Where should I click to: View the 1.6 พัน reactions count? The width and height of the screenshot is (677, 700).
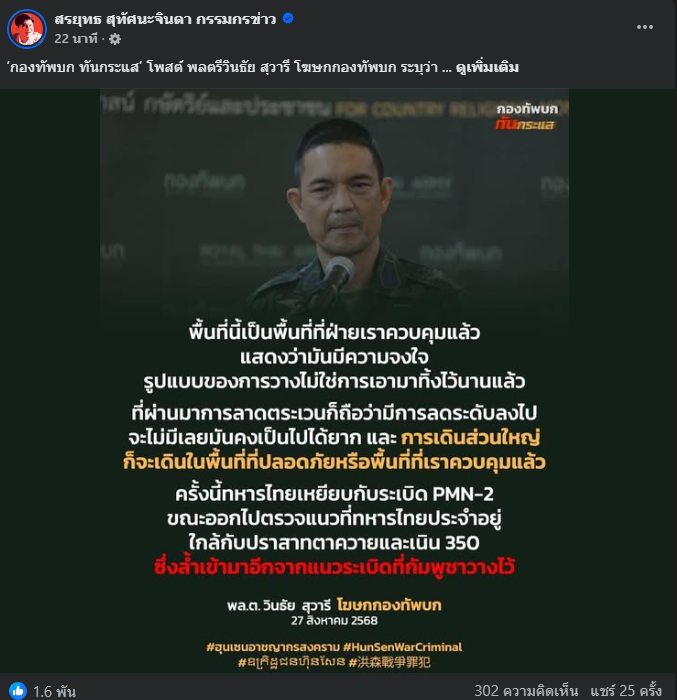[54, 691]
